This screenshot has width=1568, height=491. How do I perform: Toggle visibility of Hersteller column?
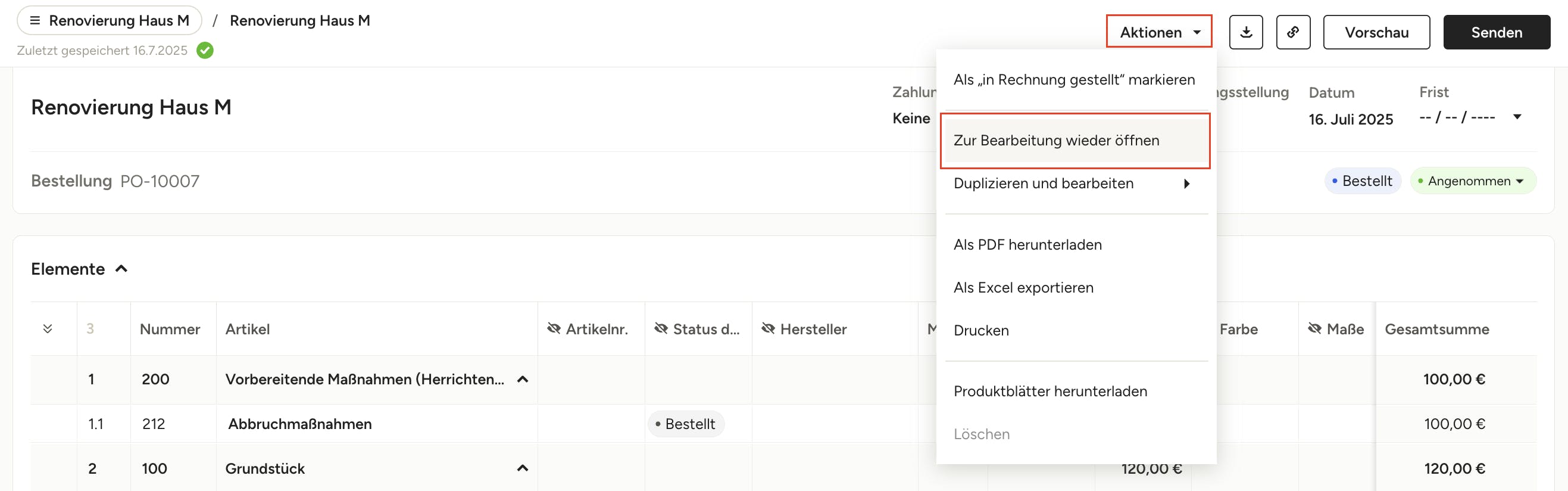point(767,329)
